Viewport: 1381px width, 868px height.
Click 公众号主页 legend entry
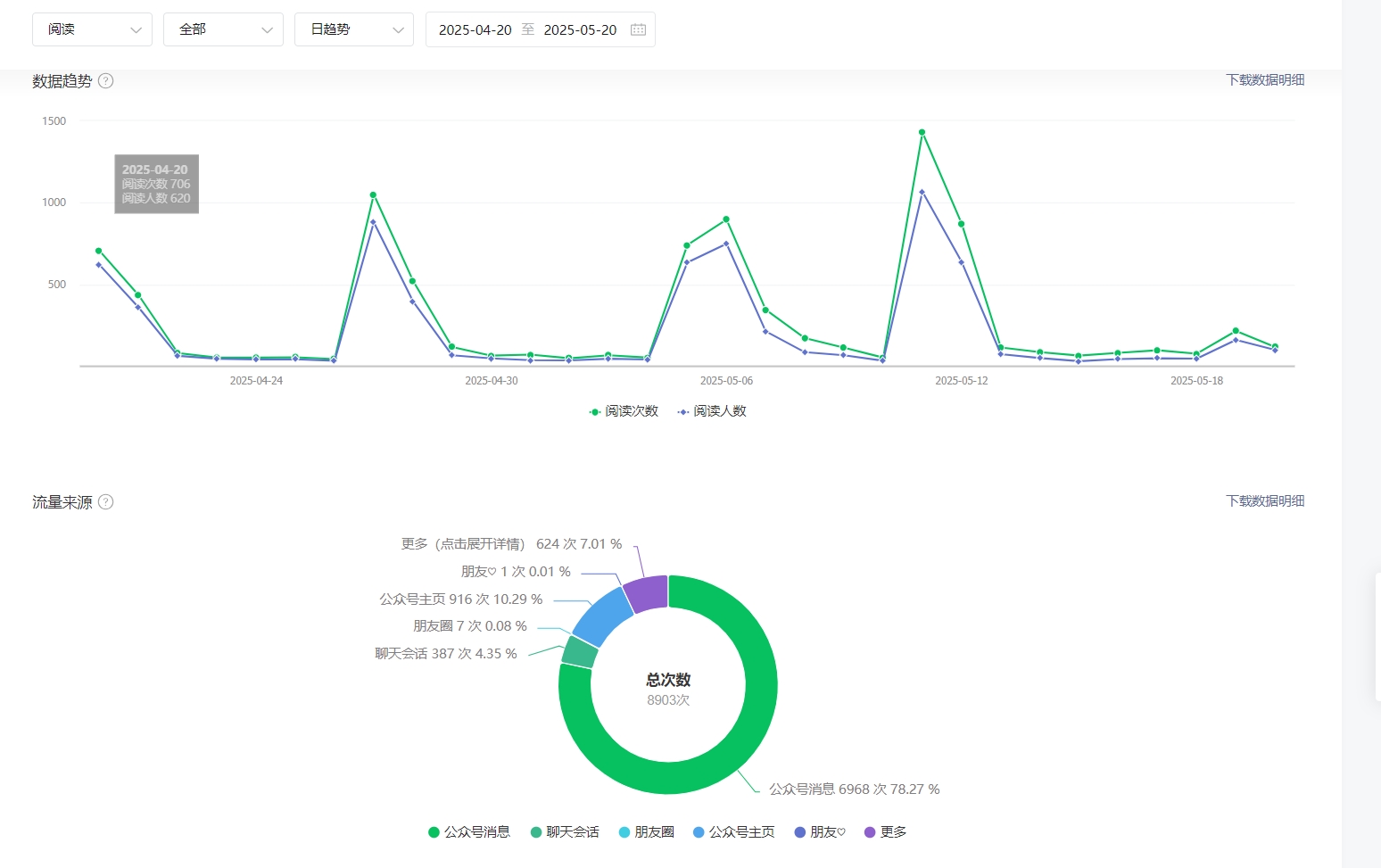[734, 832]
